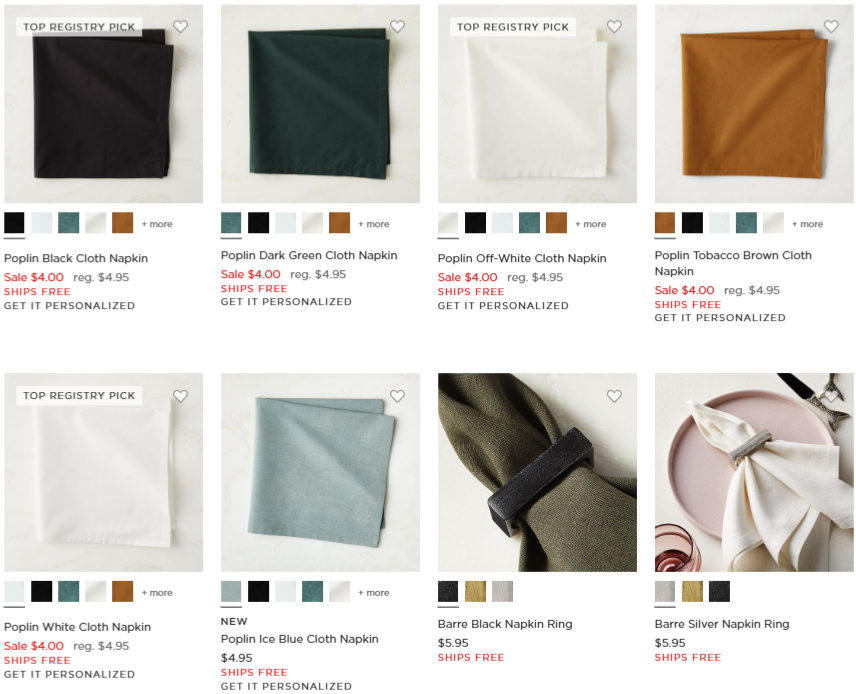
Task: Click the heart icon on Barre Black Napkin Ring
Action: [x=614, y=395]
